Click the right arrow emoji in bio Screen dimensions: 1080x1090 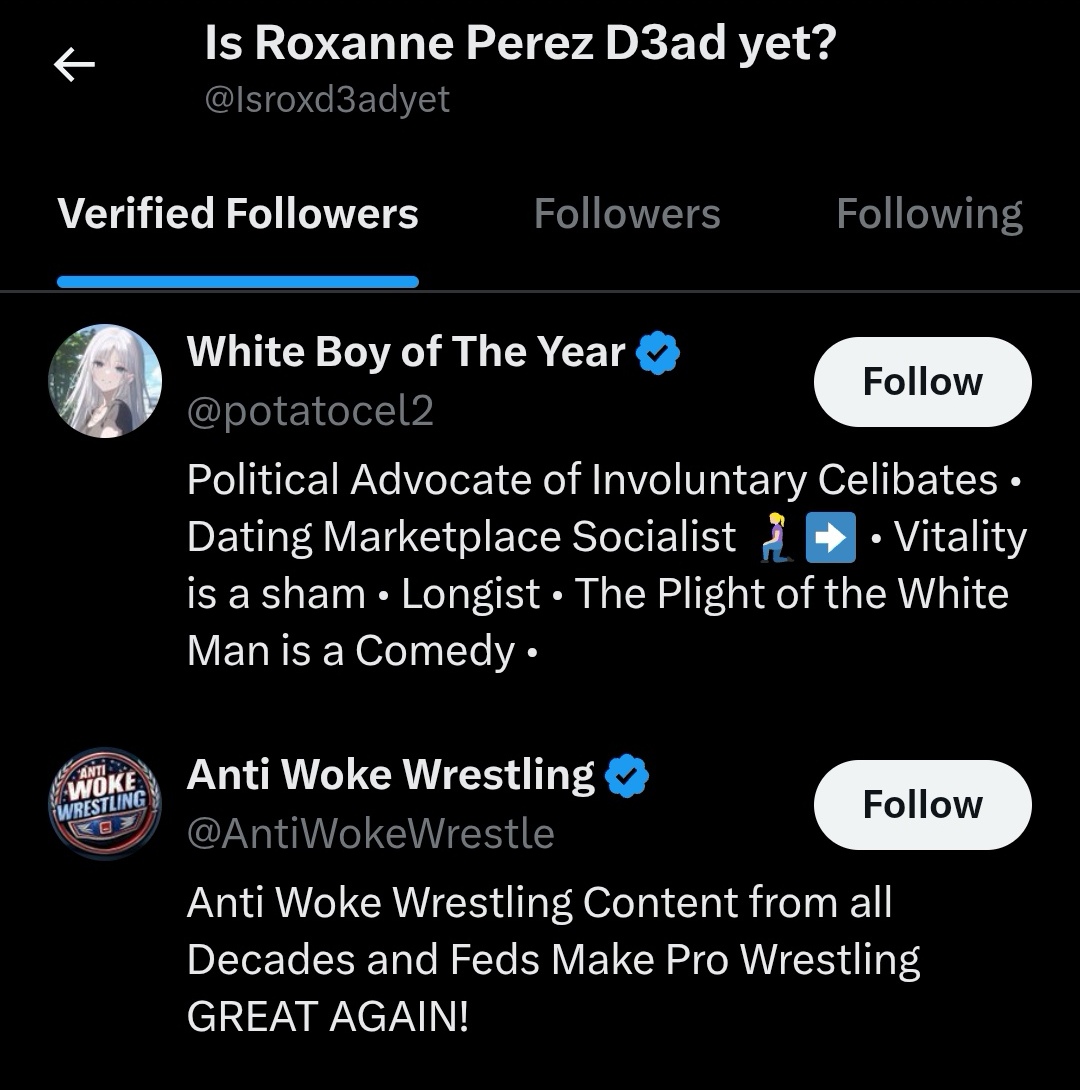click(x=831, y=538)
